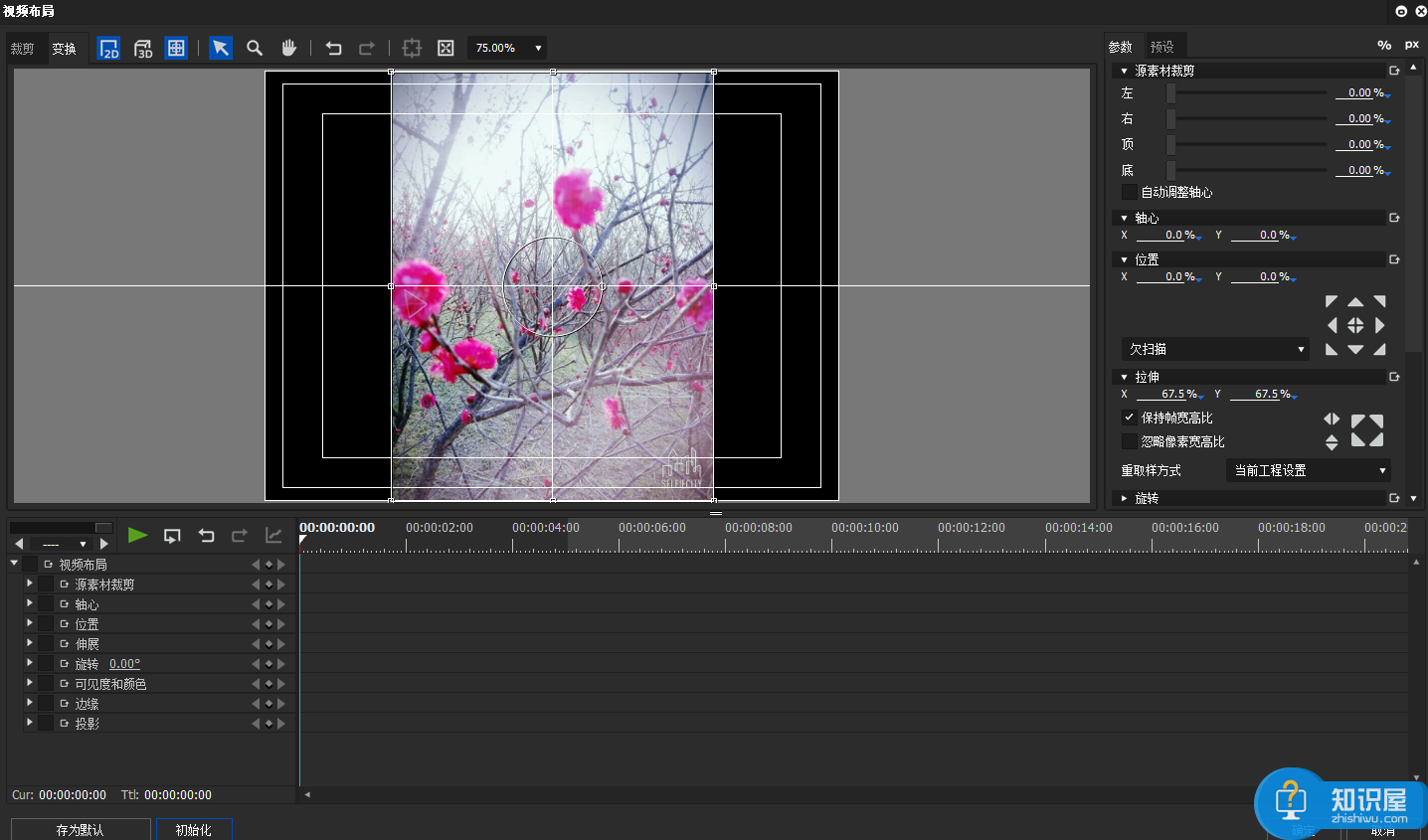
Task: Click the 0.00° rotation value link
Action: (125, 664)
